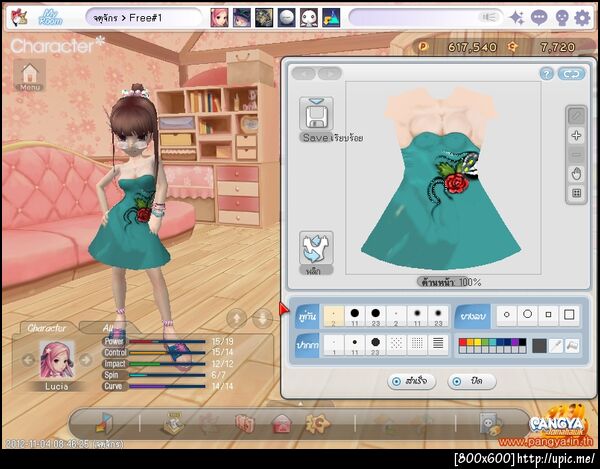600x469 pixels.
Task: Choose the large circle eraser
Action: (527, 315)
